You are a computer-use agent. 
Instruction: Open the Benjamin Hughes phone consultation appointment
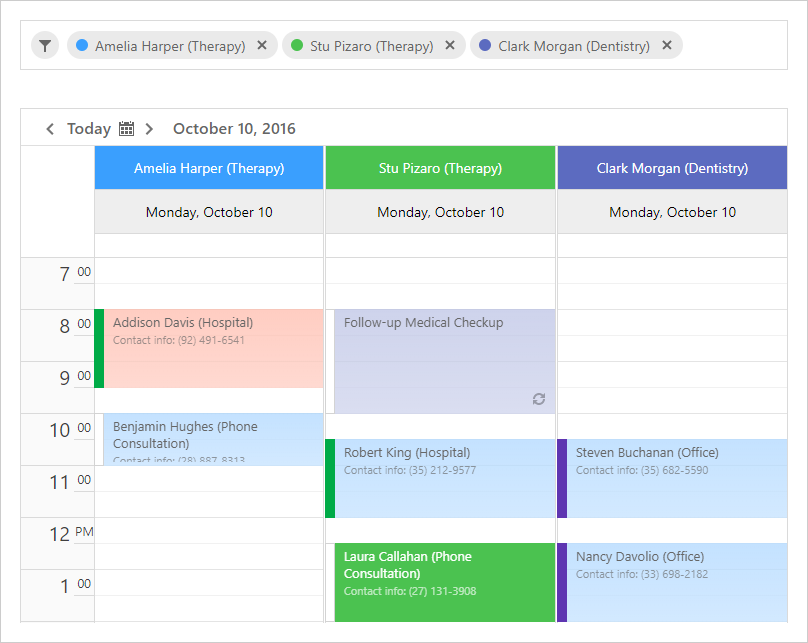coord(213,440)
